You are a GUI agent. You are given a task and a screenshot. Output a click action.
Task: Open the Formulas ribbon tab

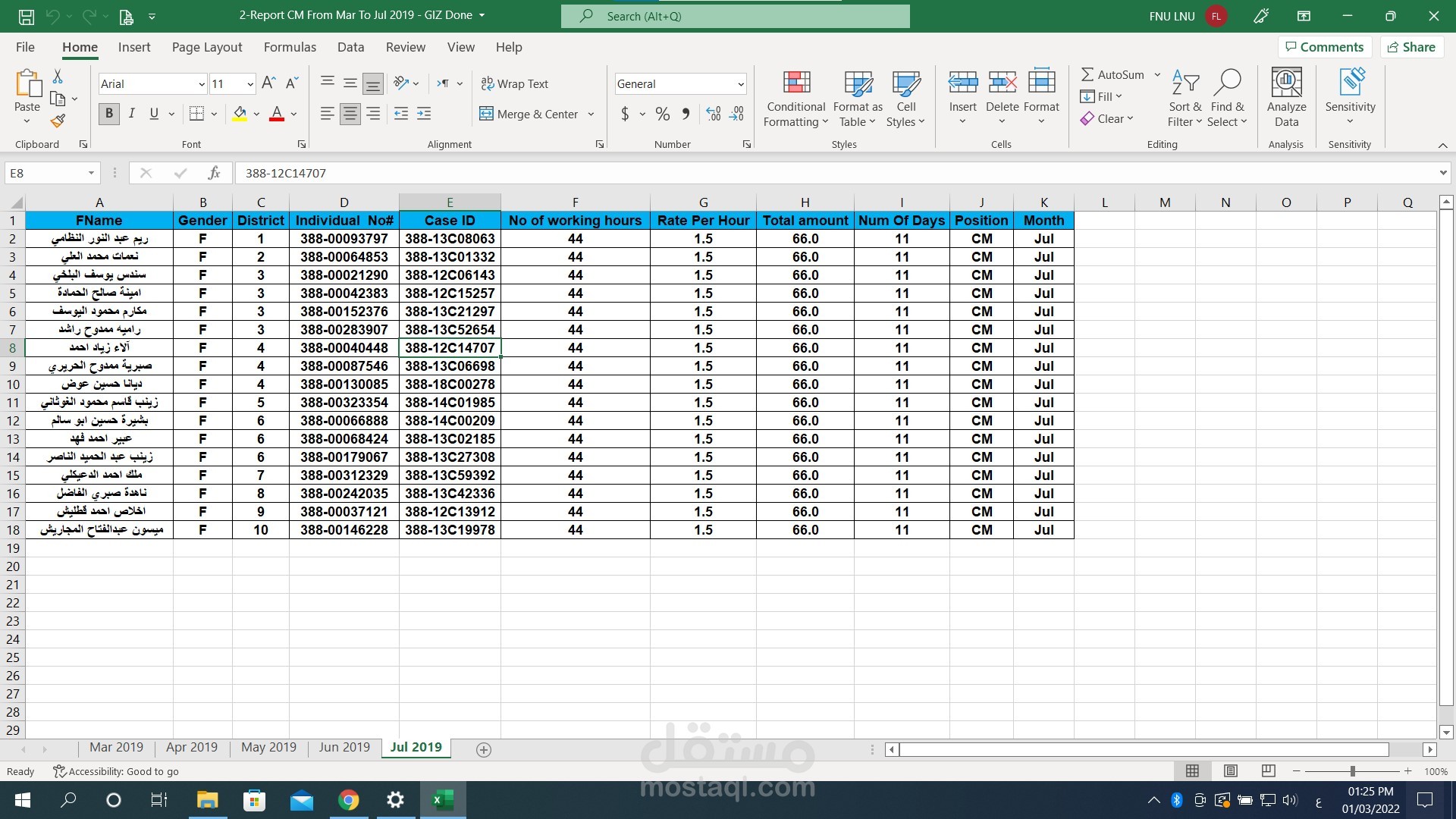click(290, 47)
